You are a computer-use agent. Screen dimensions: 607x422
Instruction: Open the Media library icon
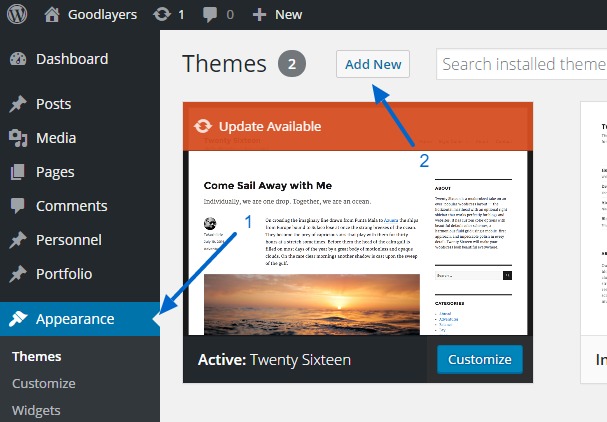pyautogui.click(x=18, y=138)
